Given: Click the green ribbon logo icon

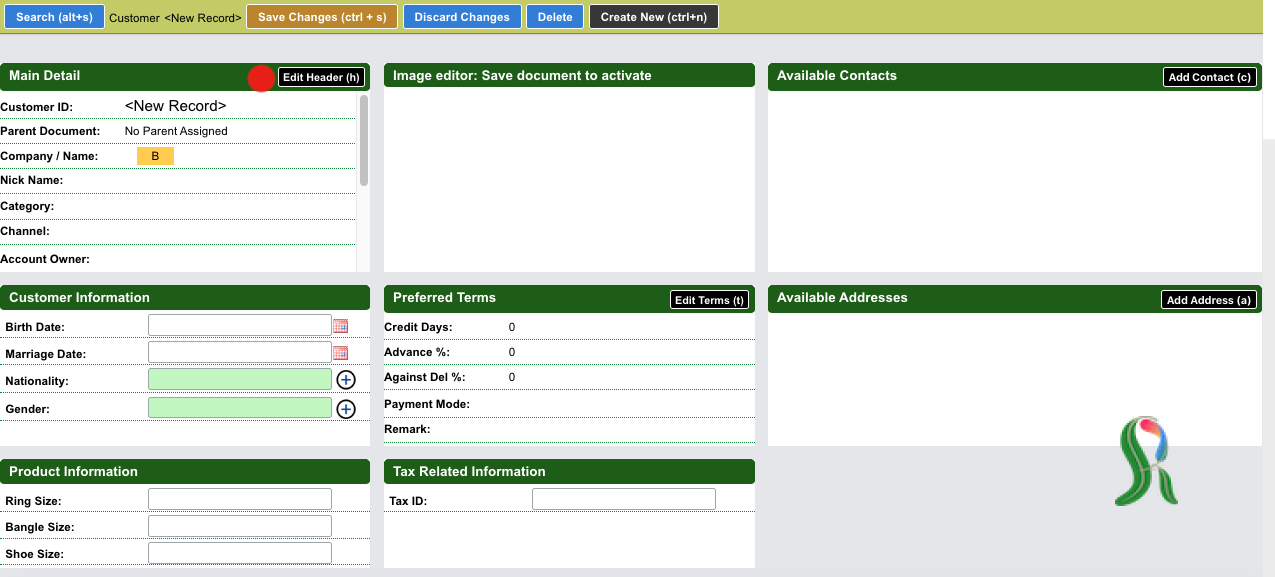Looking at the screenshot, I should pos(1147,461).
